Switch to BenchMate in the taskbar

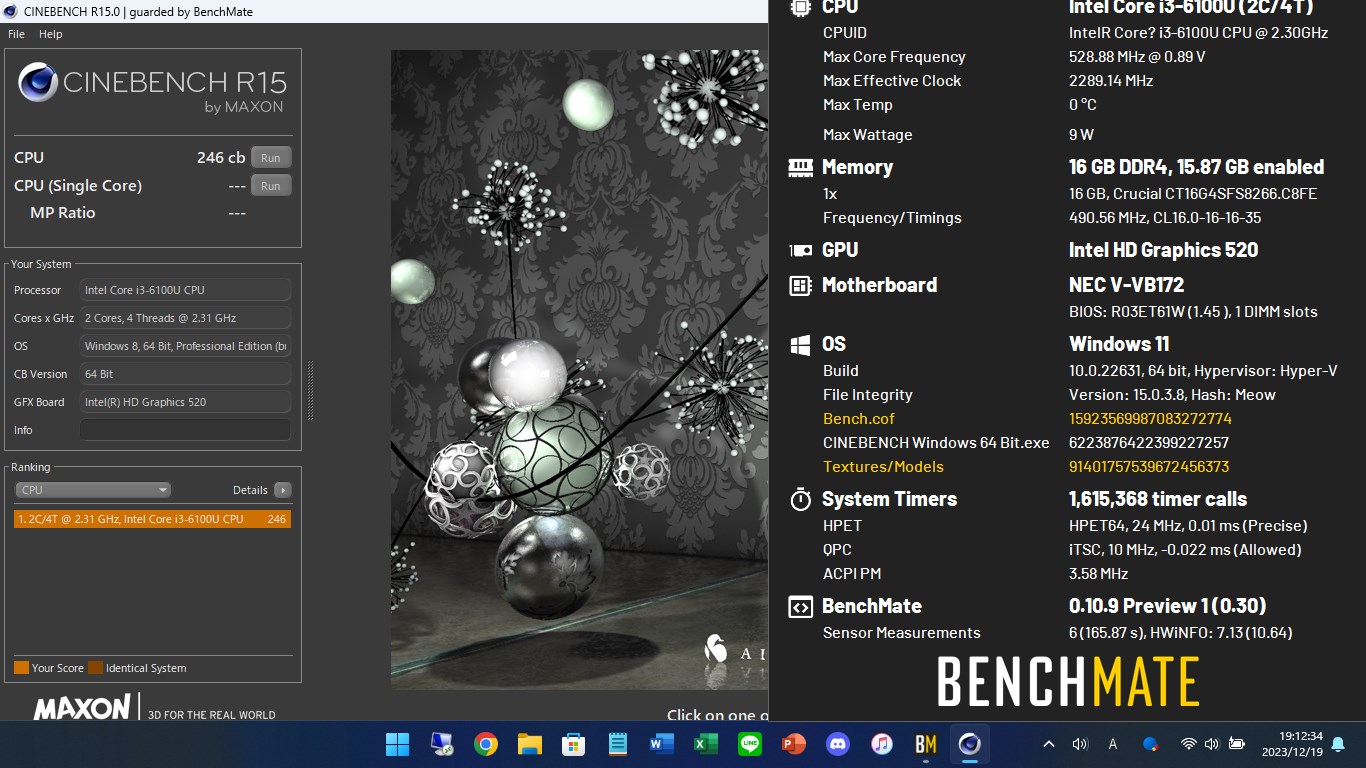pyautogui.click(x=925, y=744)
